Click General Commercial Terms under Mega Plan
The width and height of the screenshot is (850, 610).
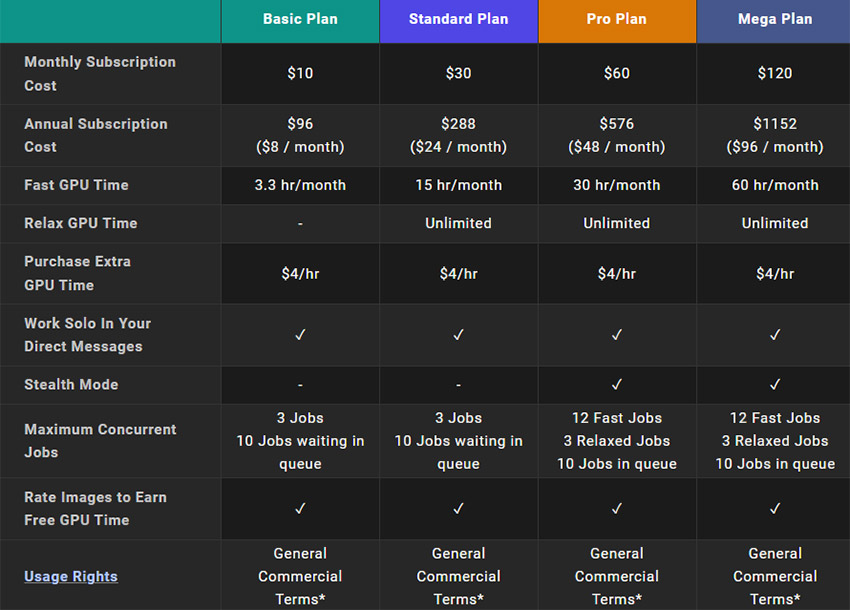(x=774, y=576)
